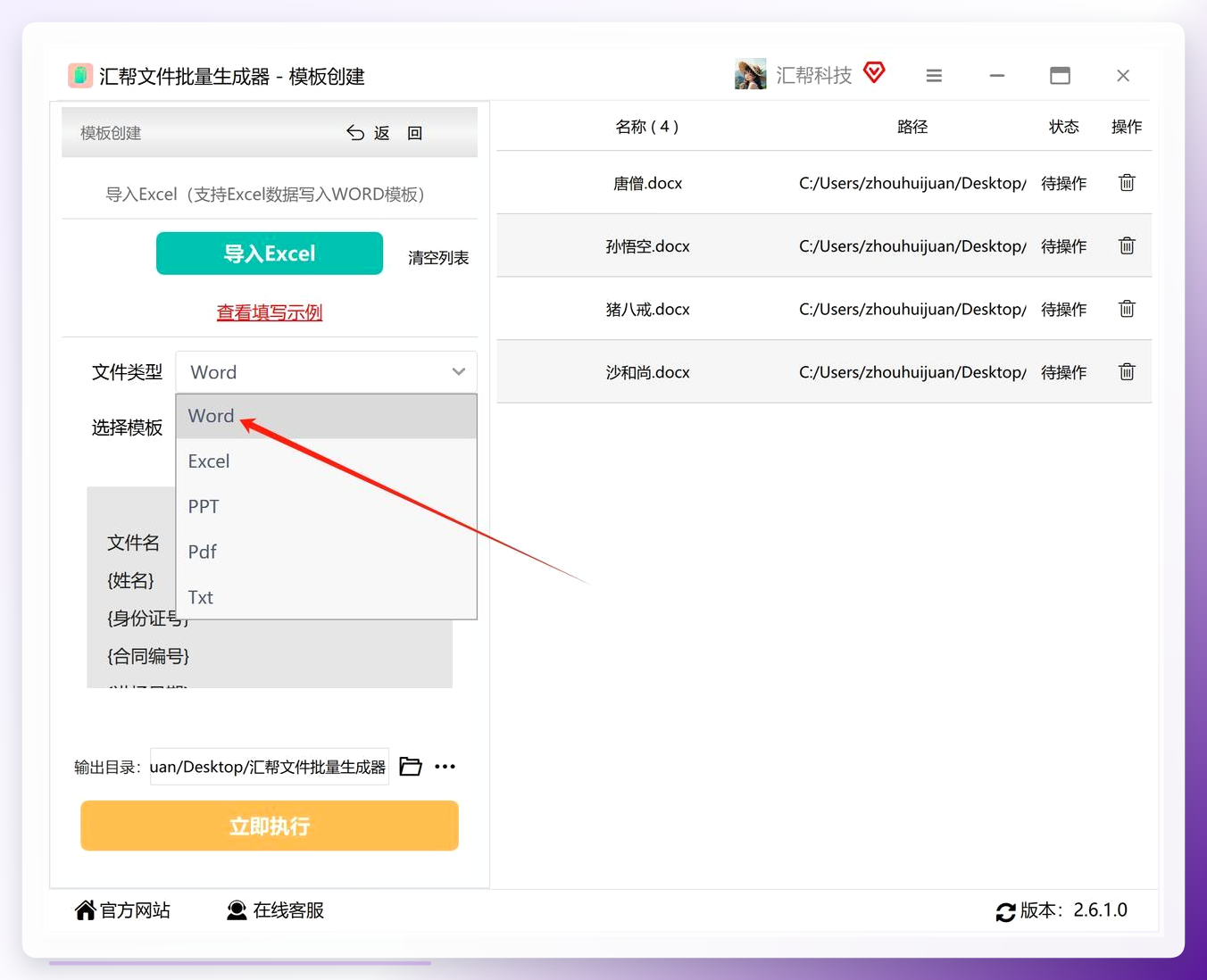The width and height of the screenshot is (1207, 980).
Task: Click the 立即执行 button
Action: 270,826
